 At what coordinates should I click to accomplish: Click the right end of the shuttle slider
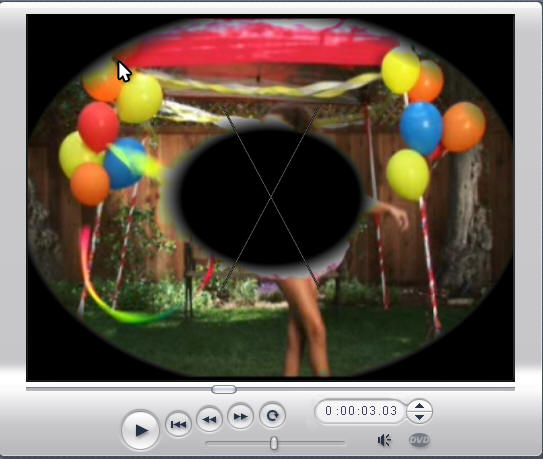(342, 443)
